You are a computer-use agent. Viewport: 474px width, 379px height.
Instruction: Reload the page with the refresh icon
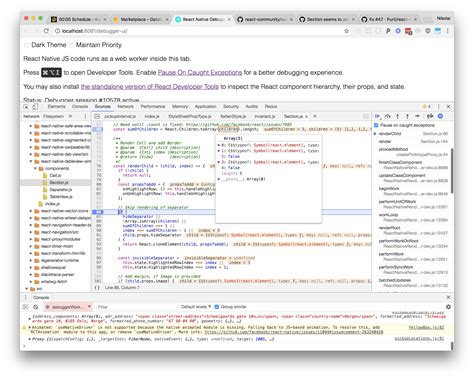click(x=46, y=31)
